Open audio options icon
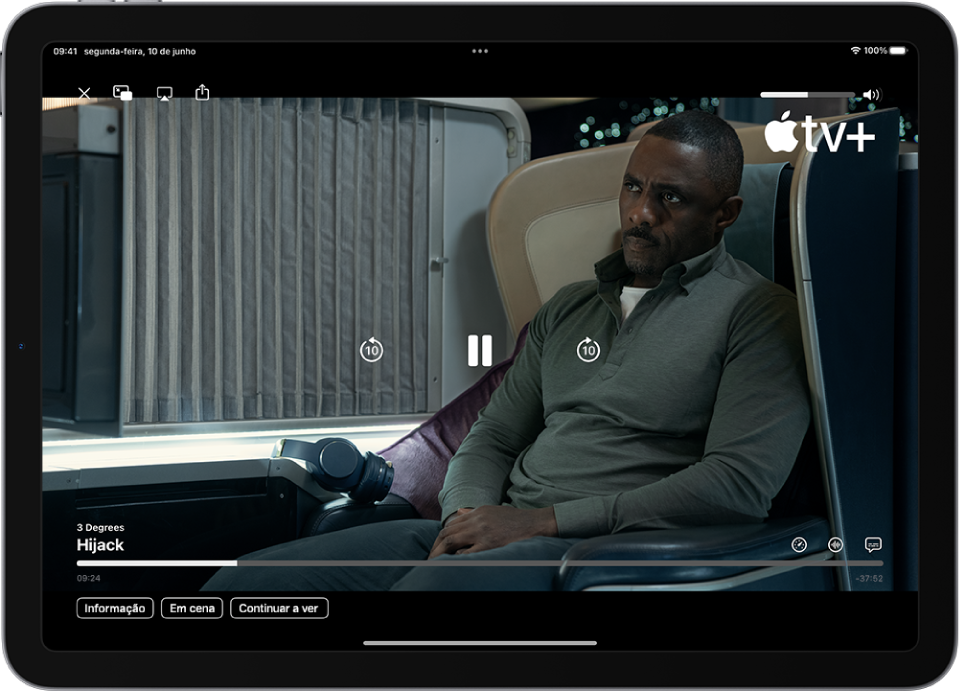 [836, 544]
